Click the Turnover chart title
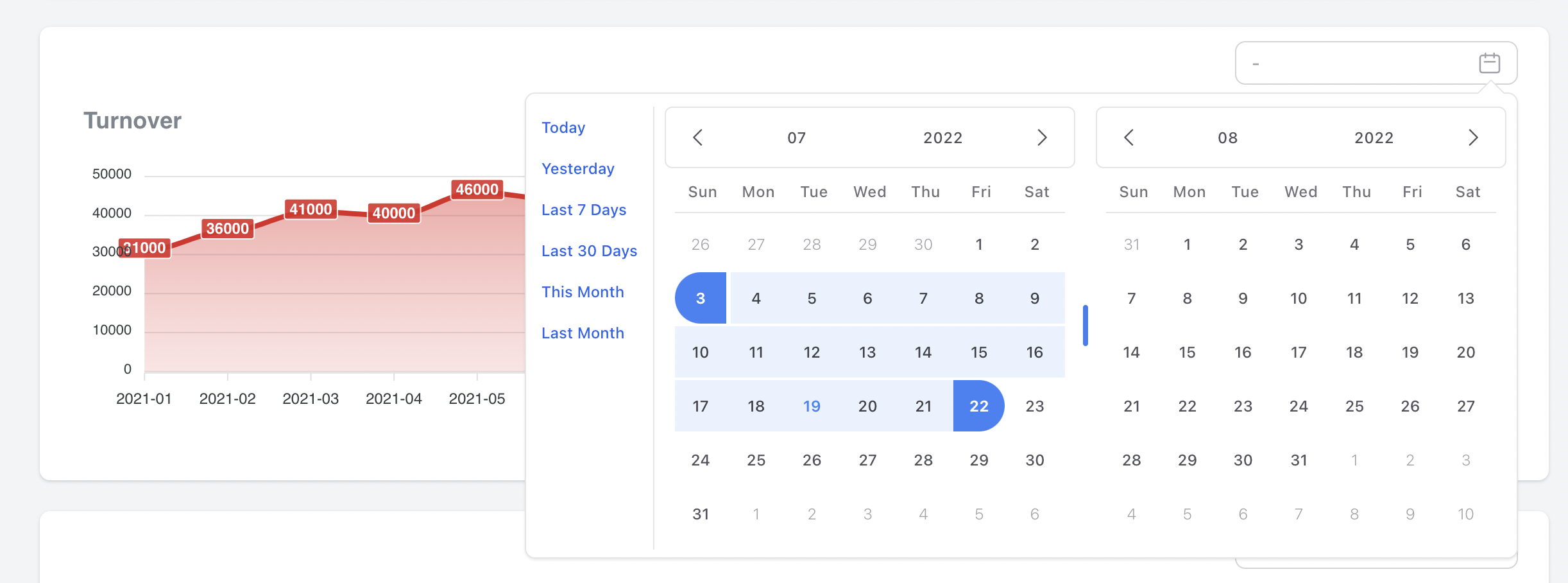Screen dimensions: 1568x583 132,121
